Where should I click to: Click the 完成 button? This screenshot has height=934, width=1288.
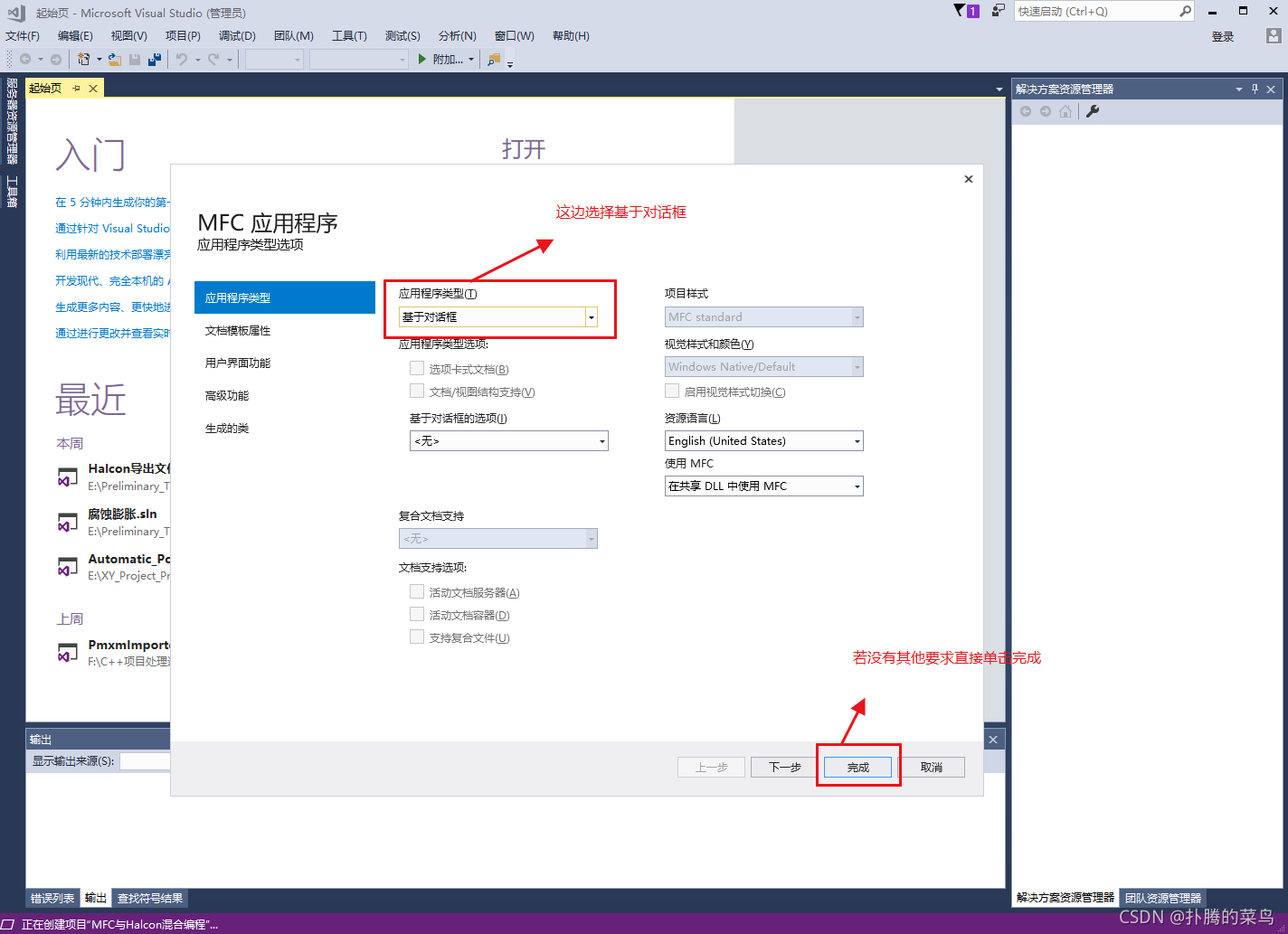pyautogui.click(x=857, y=767)
